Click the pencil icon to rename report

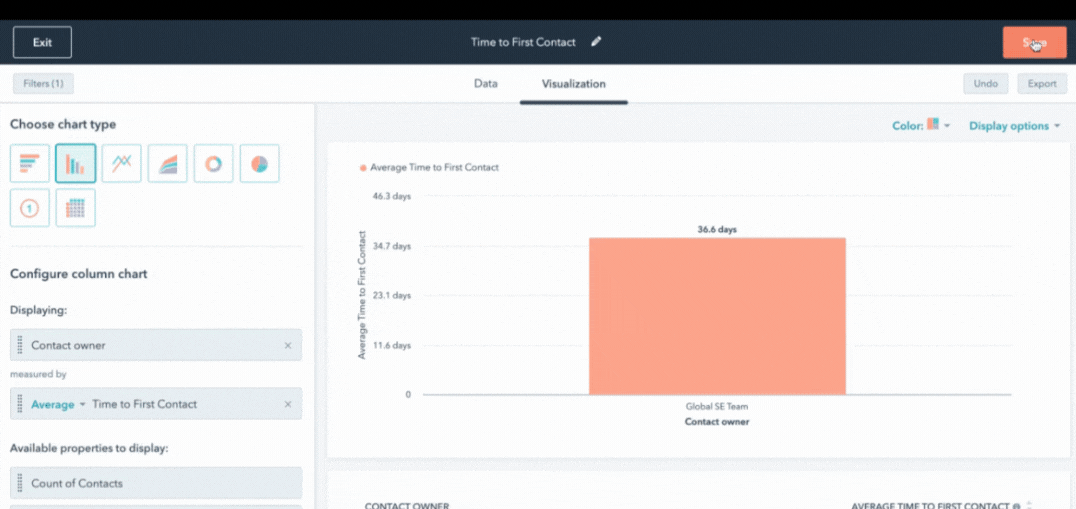coord(597,42)
